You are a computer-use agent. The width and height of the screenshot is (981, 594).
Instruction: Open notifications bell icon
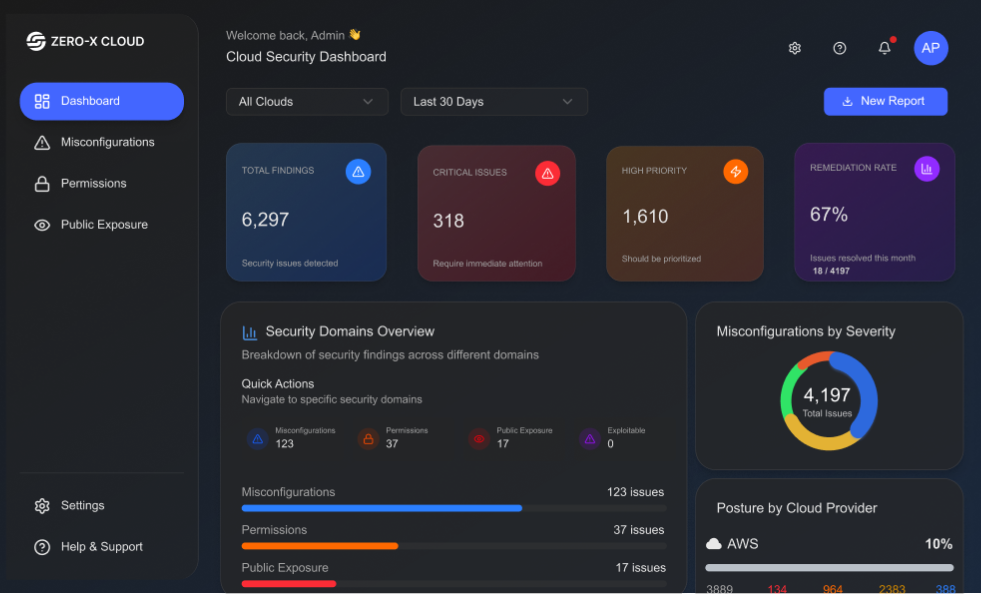(x=884, y=48)
